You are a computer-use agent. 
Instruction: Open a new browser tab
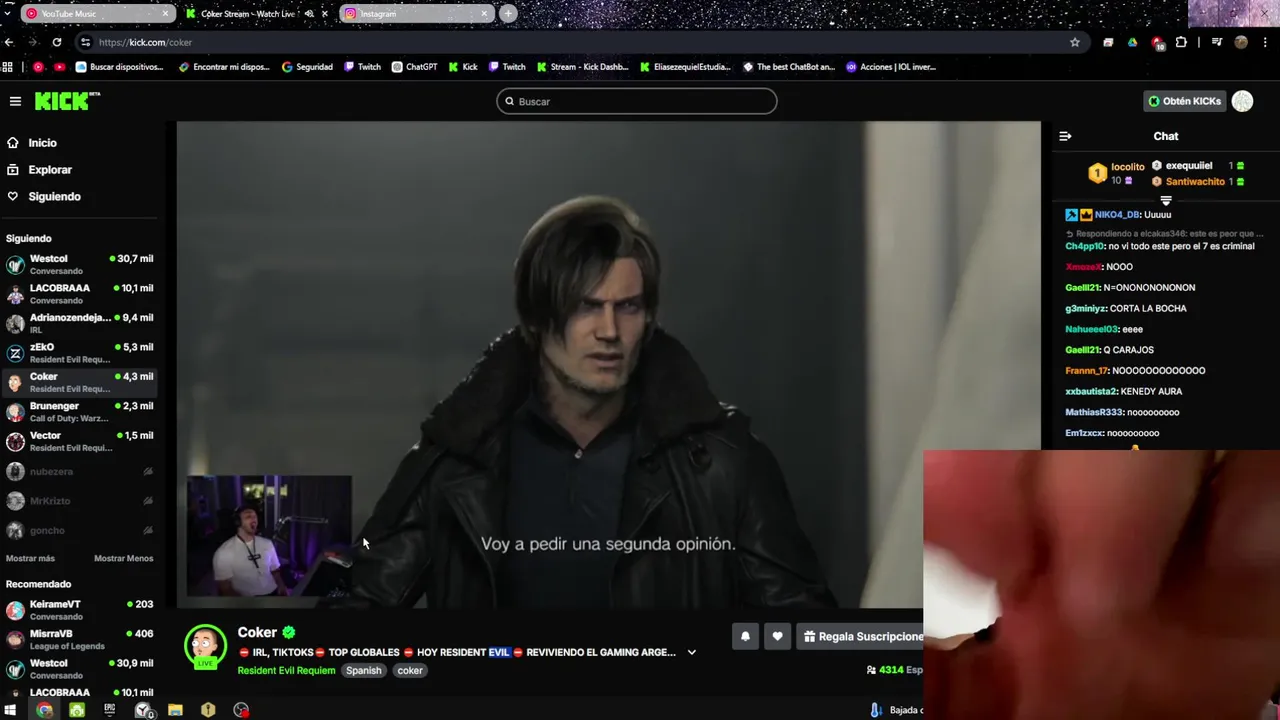[x=508, y=14]
